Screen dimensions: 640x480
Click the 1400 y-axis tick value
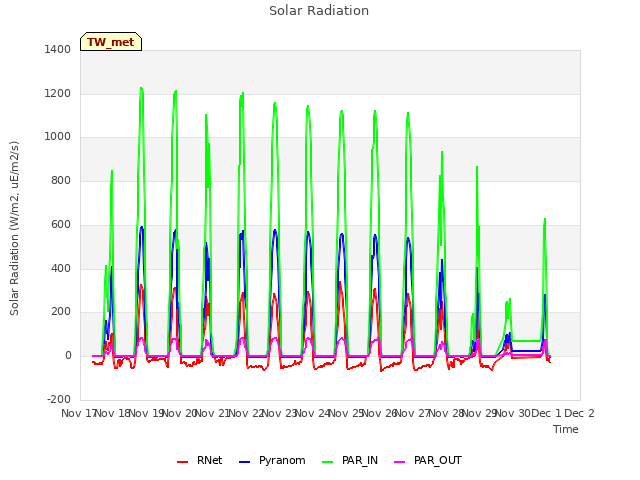(58, 50)
